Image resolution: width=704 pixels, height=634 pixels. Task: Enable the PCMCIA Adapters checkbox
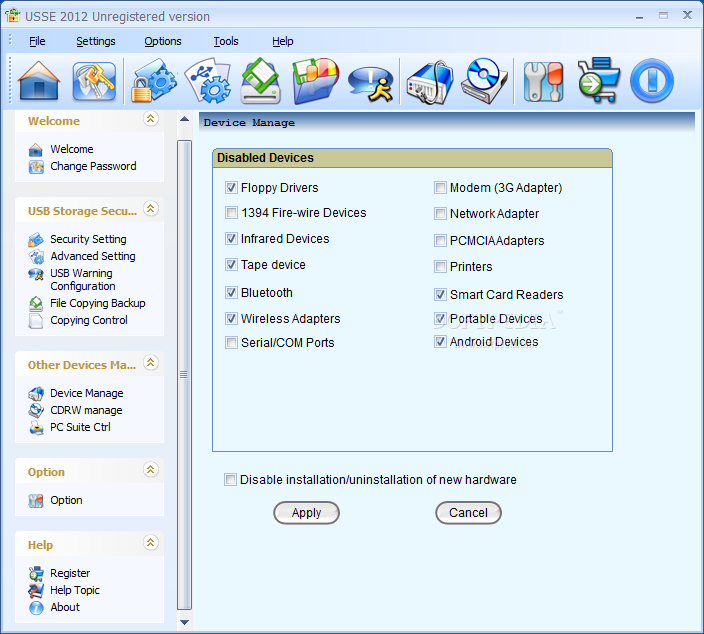[440, 241]
